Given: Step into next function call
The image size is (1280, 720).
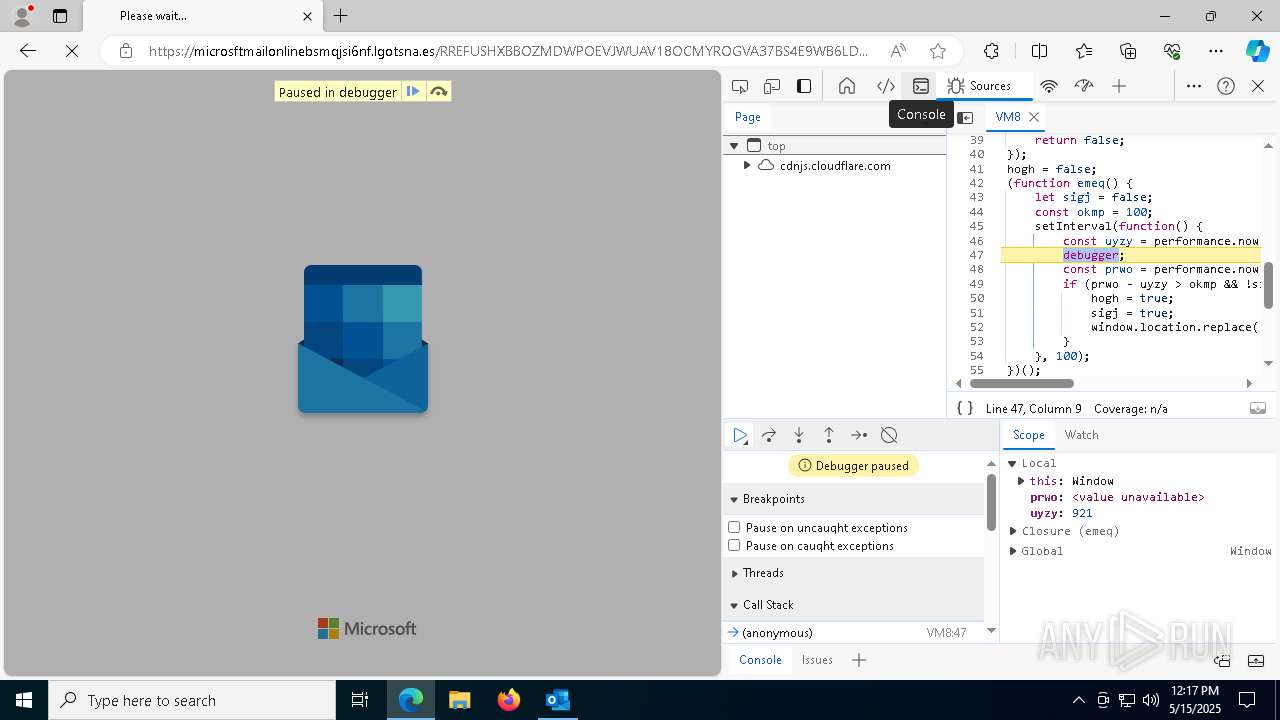Looking at the screenshot, I should 799,435.
